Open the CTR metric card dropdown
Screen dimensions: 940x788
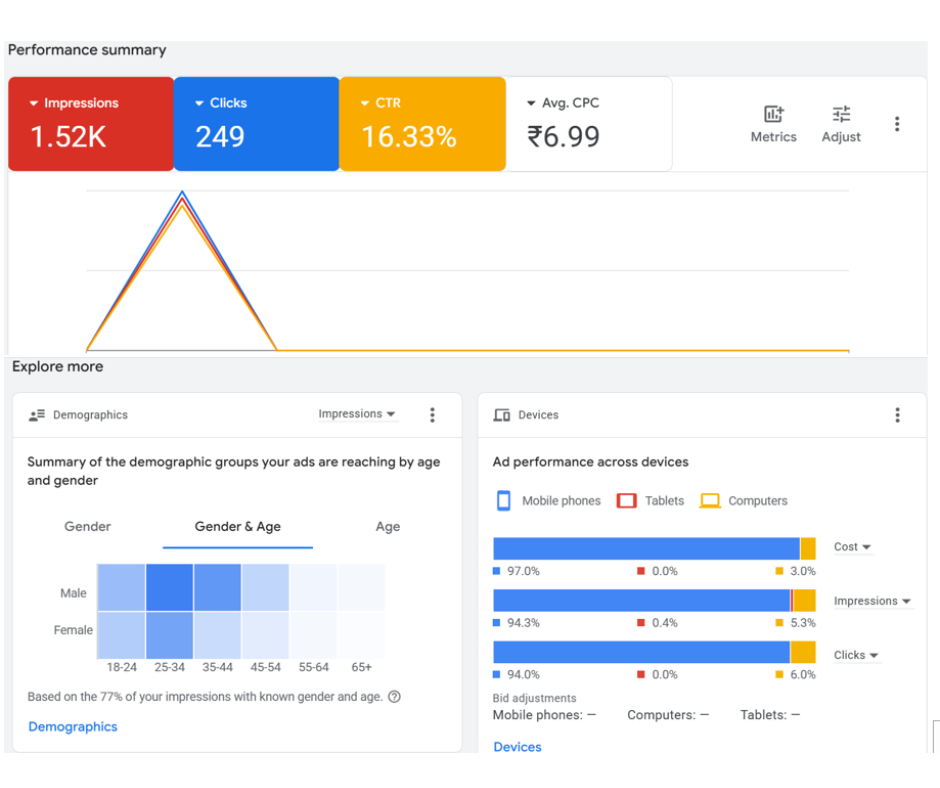point(365,103)
